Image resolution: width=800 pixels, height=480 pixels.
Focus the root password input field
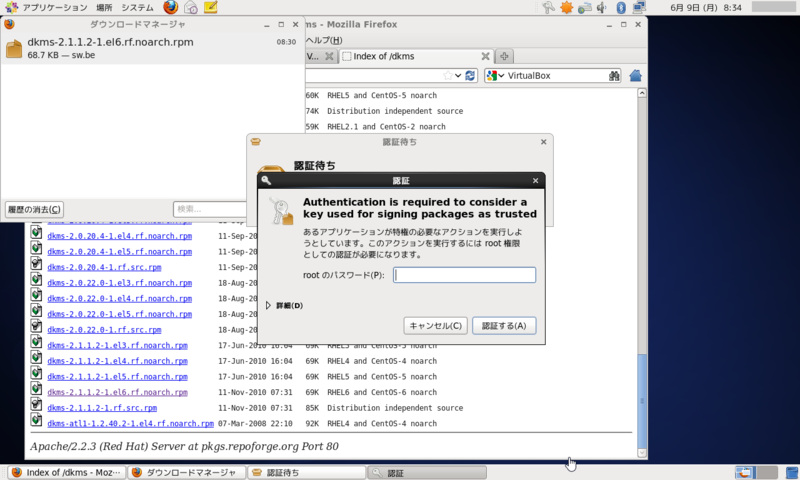point(464,275)
